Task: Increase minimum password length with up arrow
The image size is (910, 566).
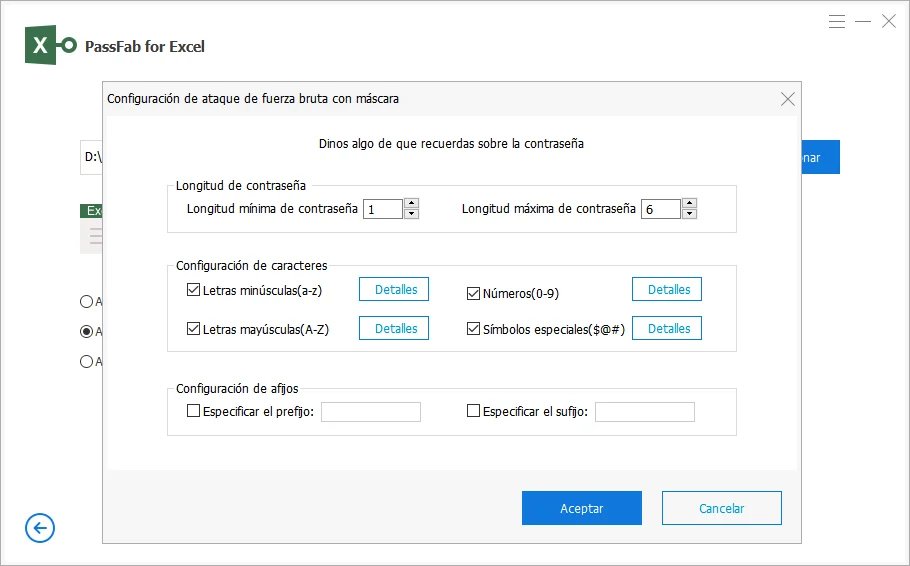Action: tap(411, 203)
